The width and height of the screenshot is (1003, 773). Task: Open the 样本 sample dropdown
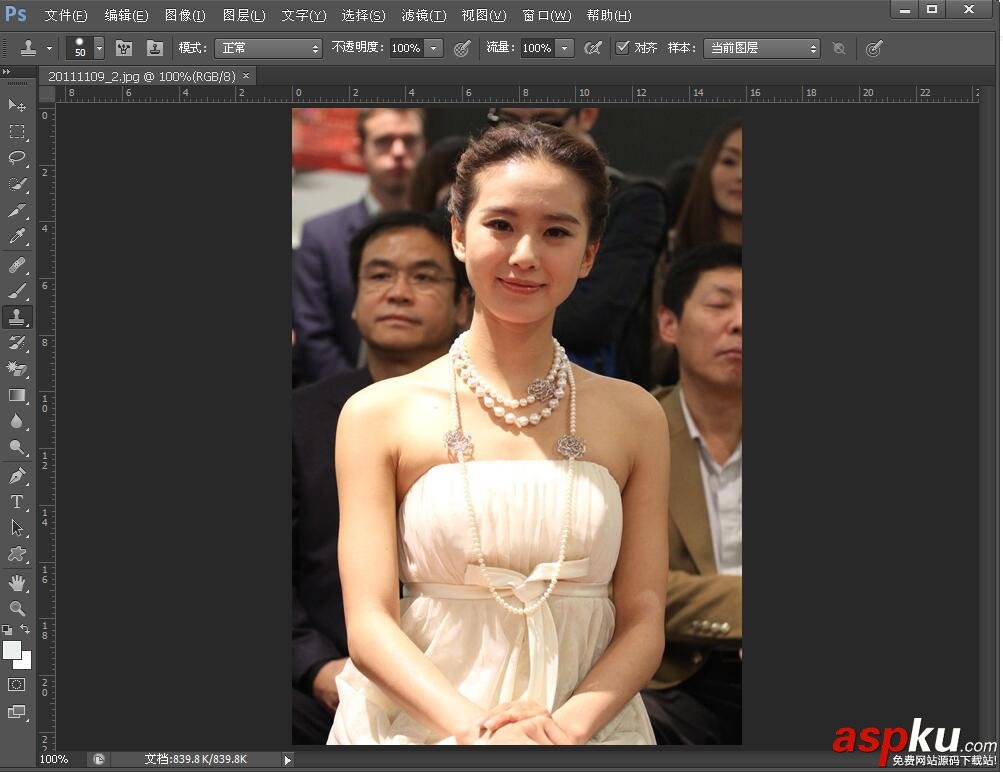click(762, 46)
